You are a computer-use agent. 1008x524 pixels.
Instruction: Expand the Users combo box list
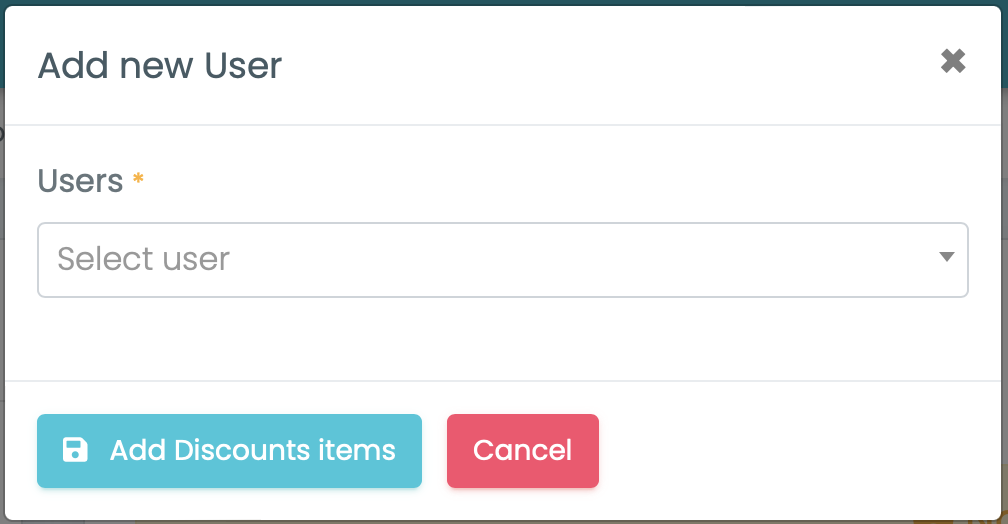[x=502, y=260]
